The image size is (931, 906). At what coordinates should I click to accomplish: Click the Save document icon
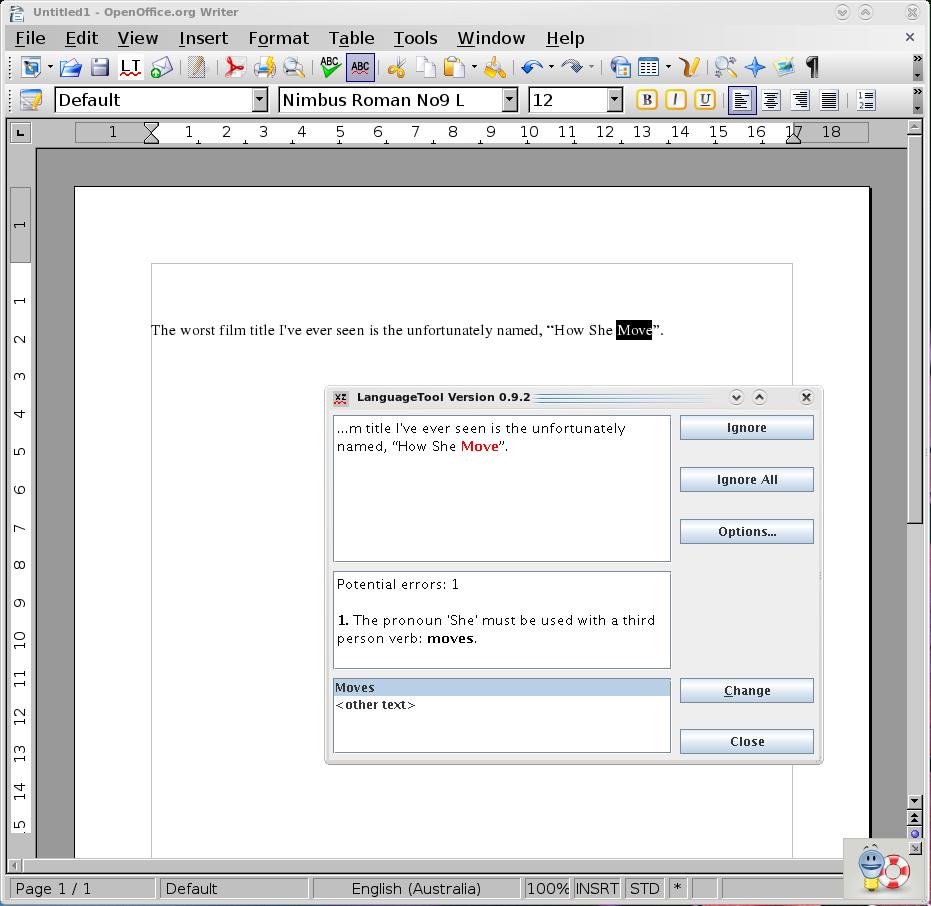[100, 68]
